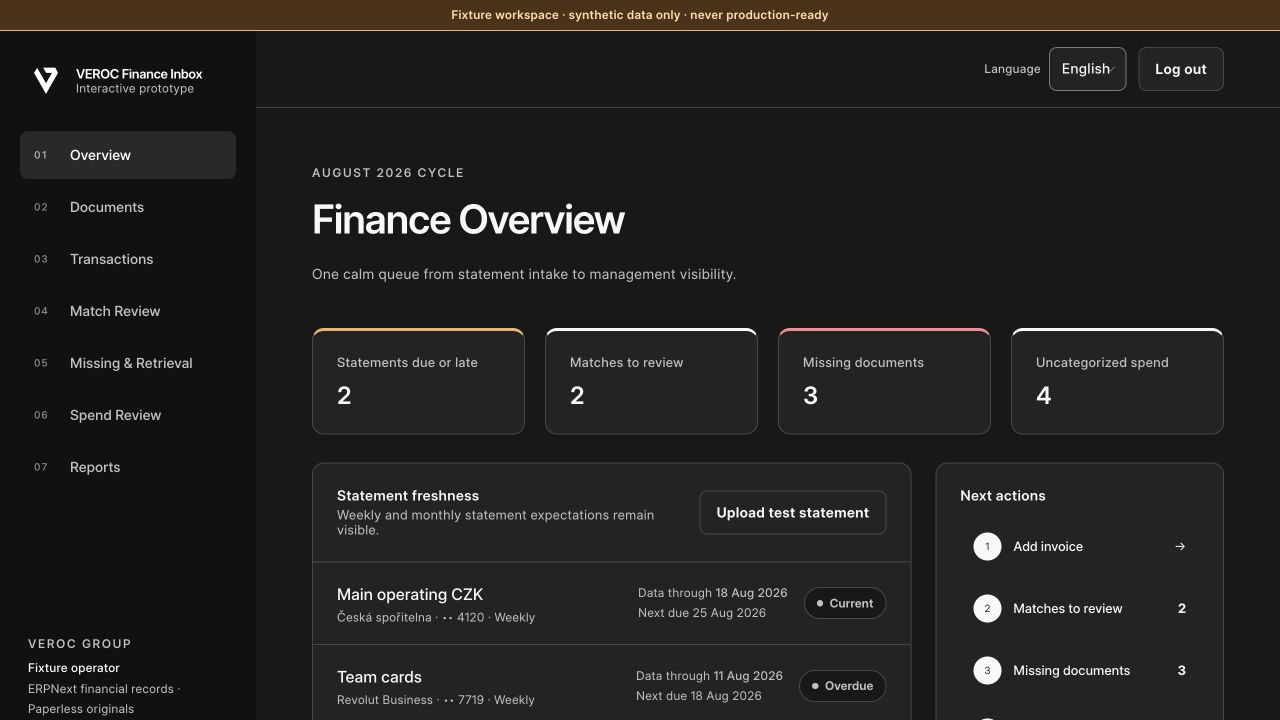Click the VEROC logo icon
The image size is (1280, 720).
[46, 81]
